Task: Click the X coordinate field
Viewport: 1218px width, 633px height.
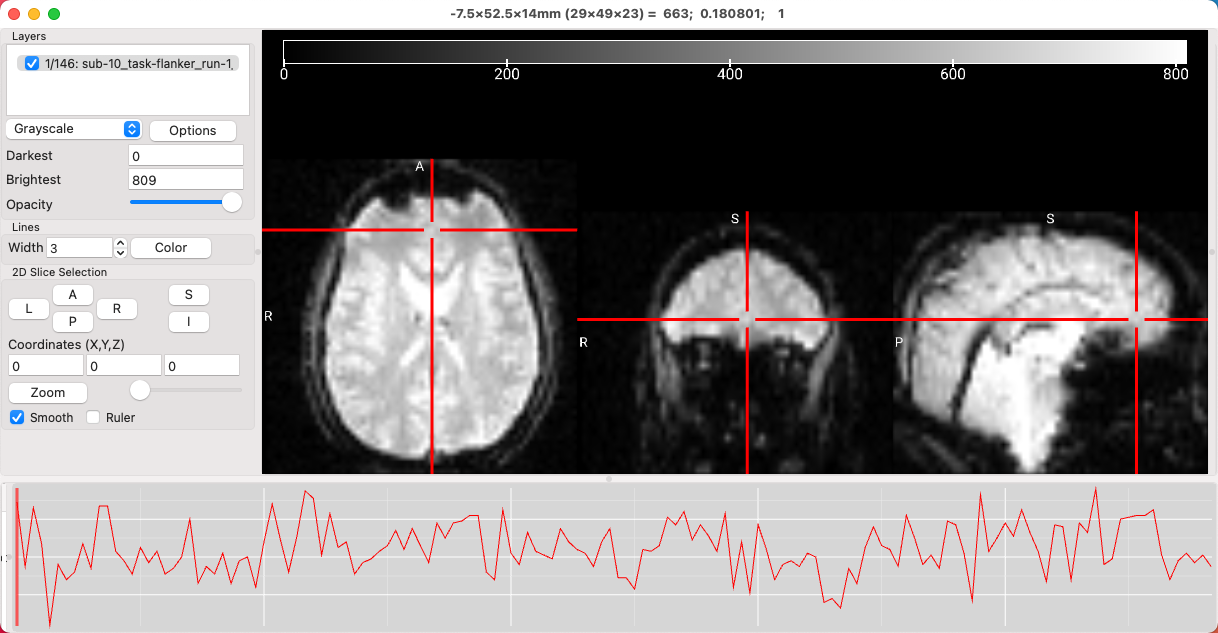Action: [46, 366]
